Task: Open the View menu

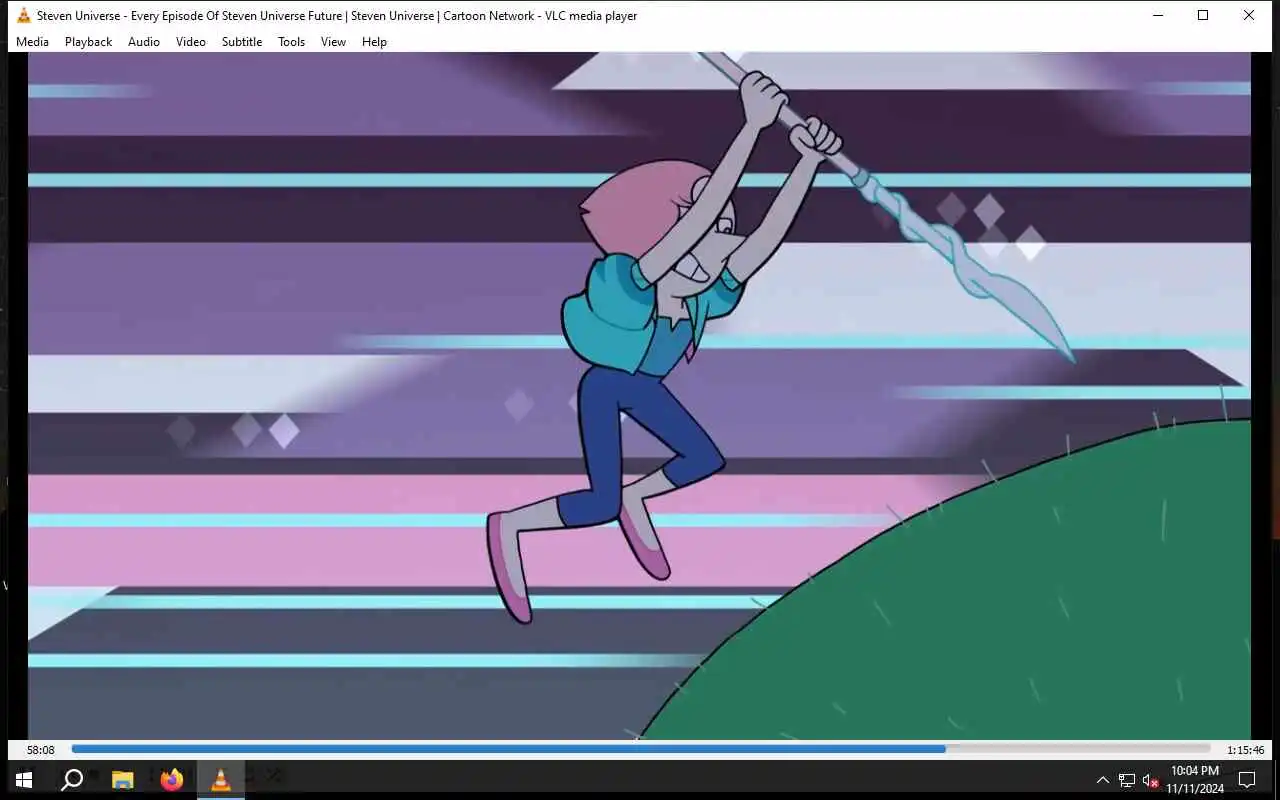Action: pos(333,42)
